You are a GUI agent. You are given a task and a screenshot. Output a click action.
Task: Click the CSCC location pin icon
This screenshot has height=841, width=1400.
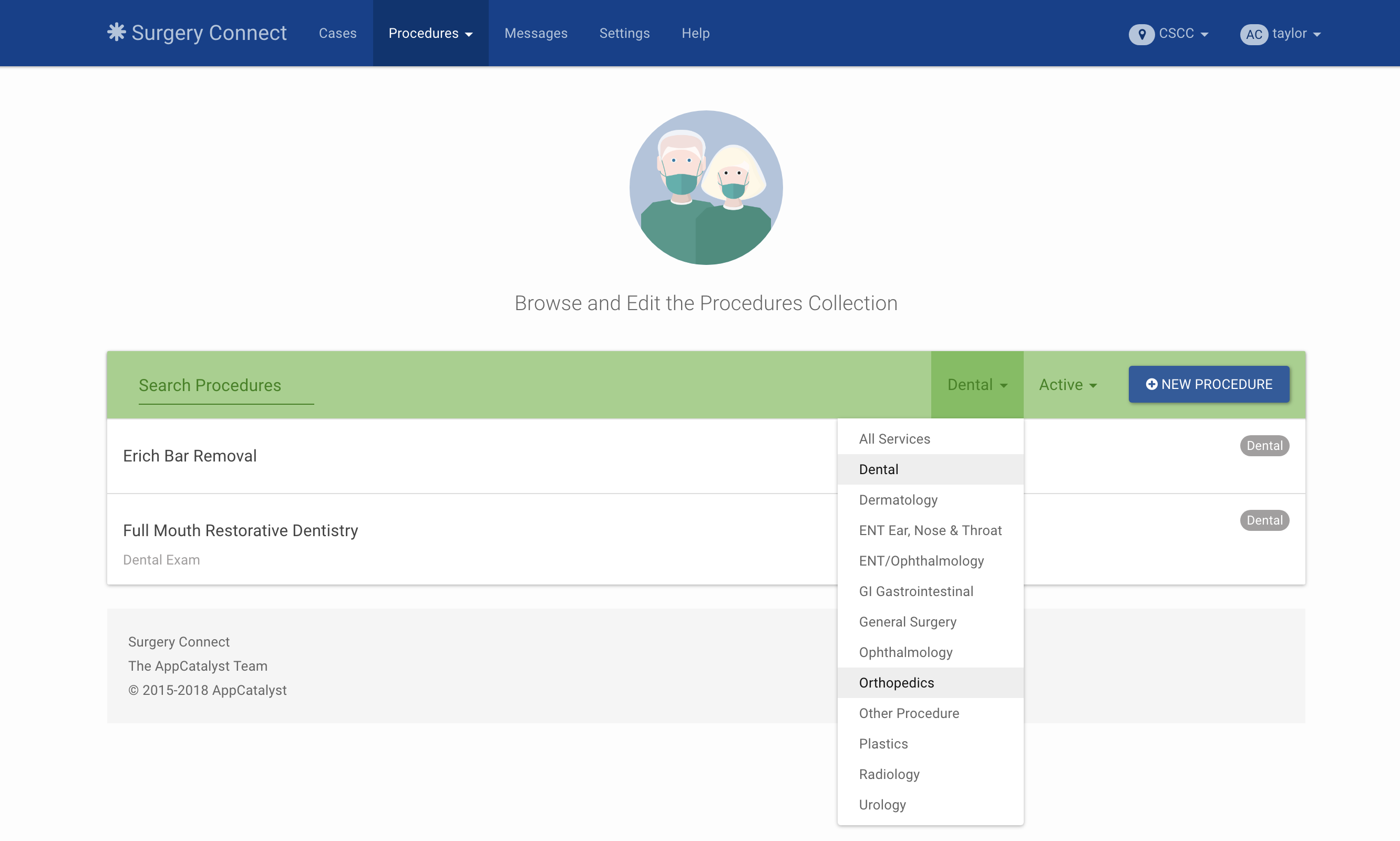click(1141, 34)
